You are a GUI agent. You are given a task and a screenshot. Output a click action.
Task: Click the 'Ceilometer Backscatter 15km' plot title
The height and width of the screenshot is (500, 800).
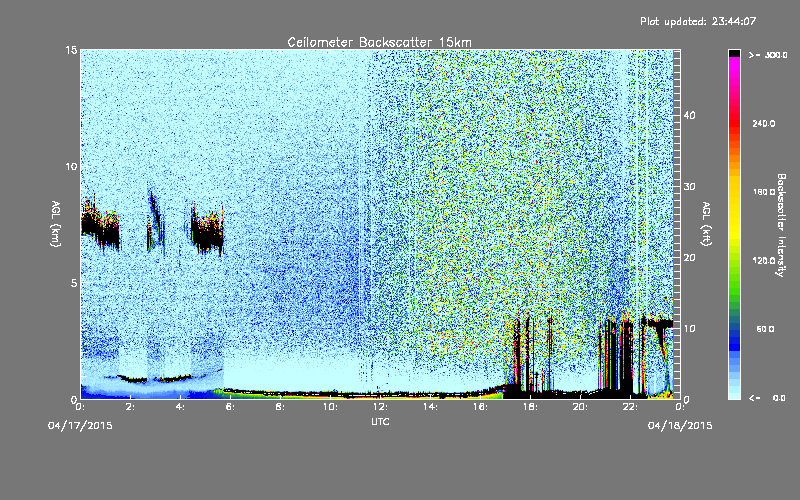click(x=379, y=42)
